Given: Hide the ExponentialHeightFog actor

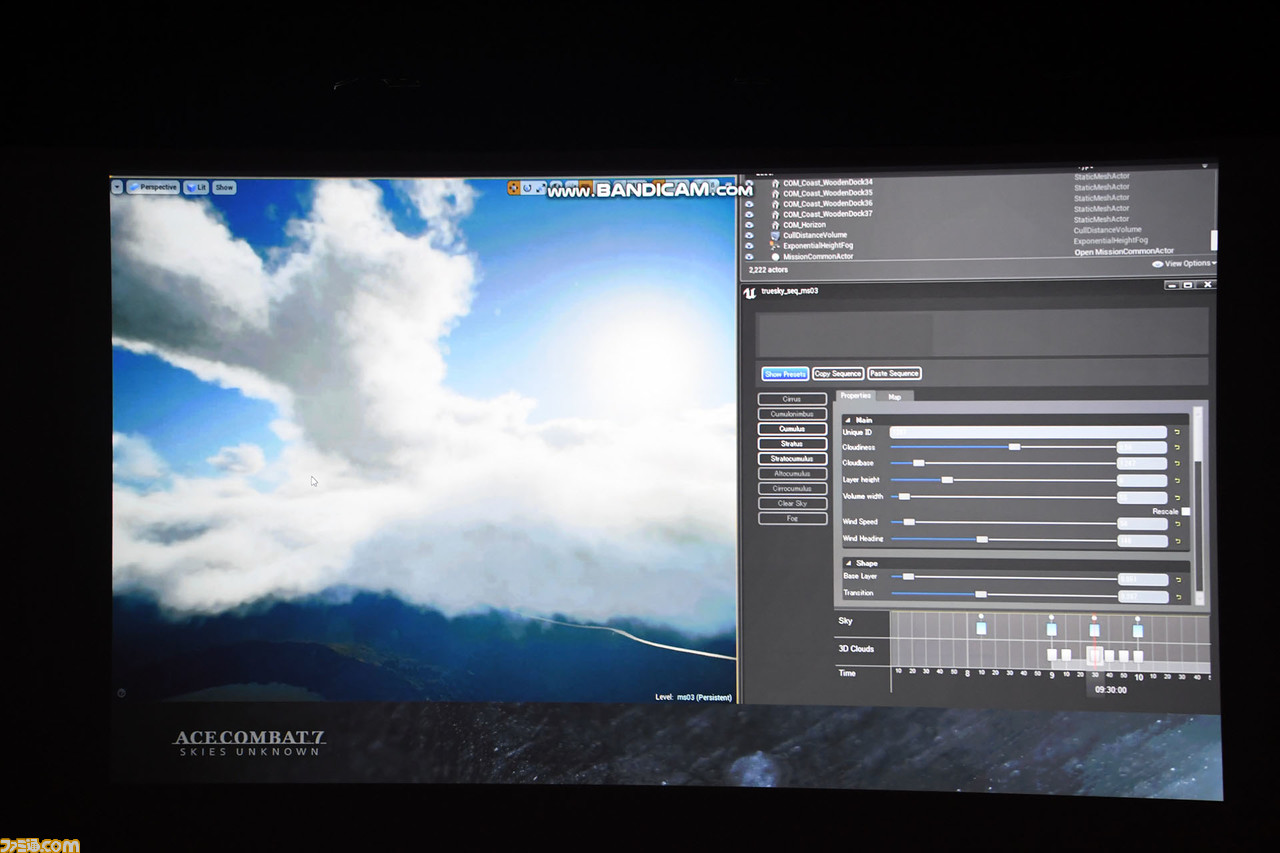Looking at the screenshot, I should [749, 245].
